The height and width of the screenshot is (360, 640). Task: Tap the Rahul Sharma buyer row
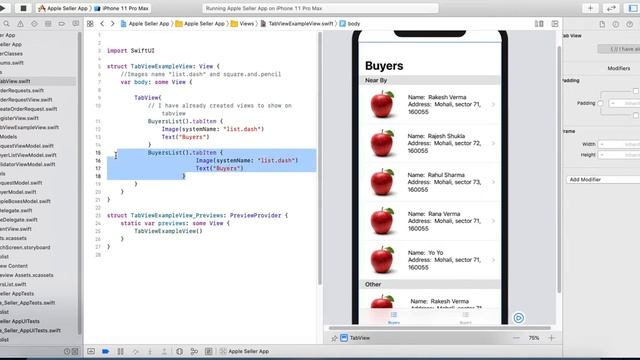[x=429, y=182]
